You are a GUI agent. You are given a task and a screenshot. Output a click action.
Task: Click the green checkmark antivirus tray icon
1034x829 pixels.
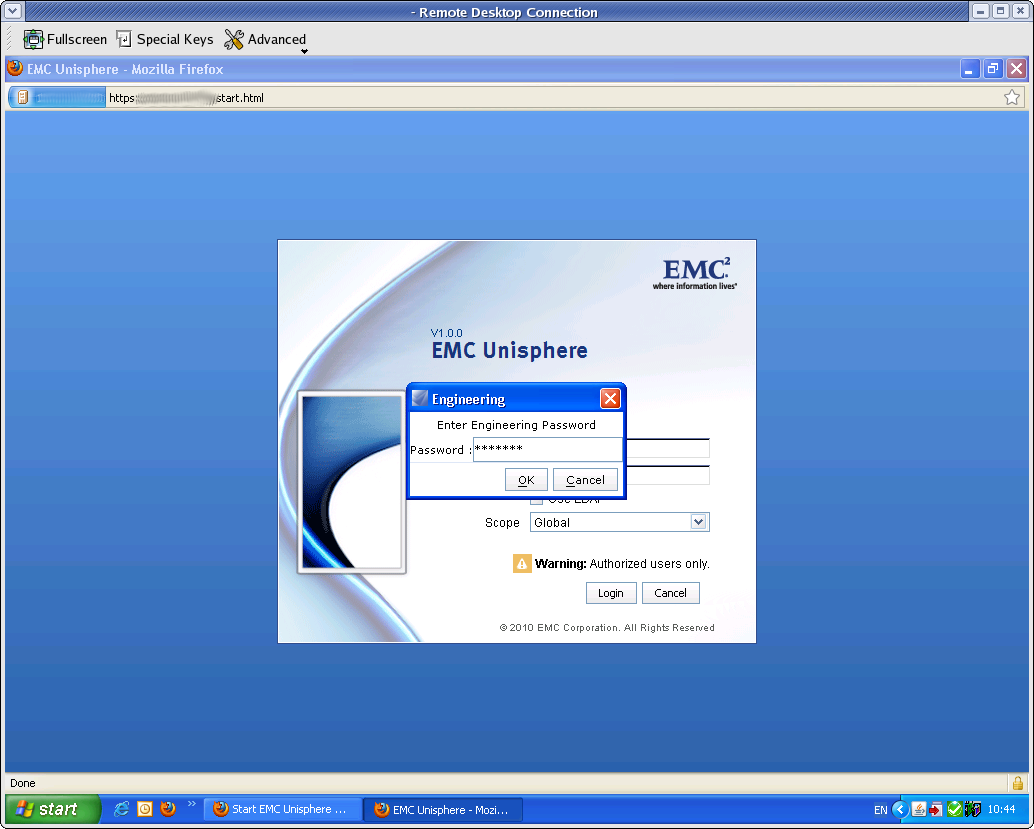point(955,809)
